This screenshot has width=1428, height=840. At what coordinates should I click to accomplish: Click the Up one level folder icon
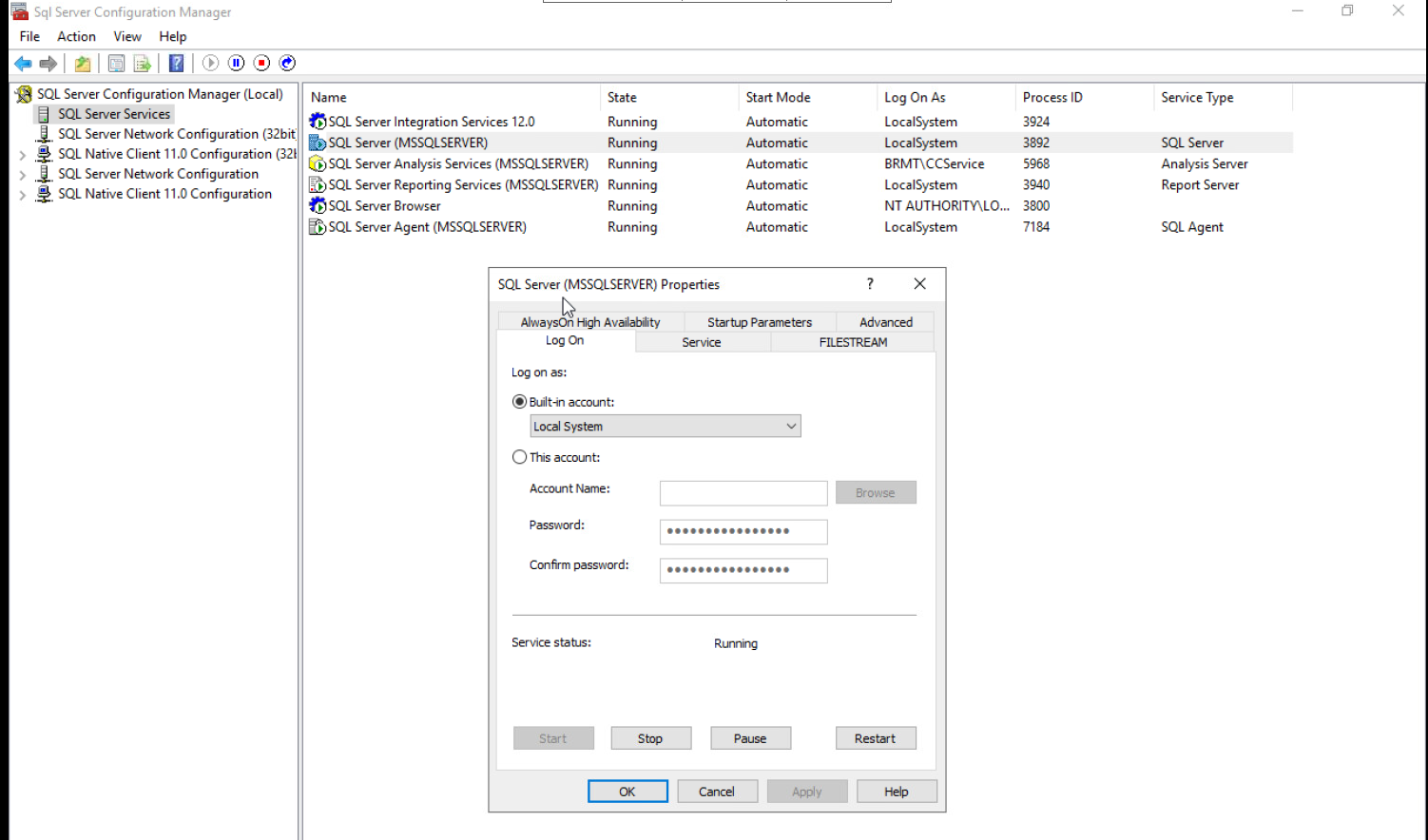[x=83, y=64]
